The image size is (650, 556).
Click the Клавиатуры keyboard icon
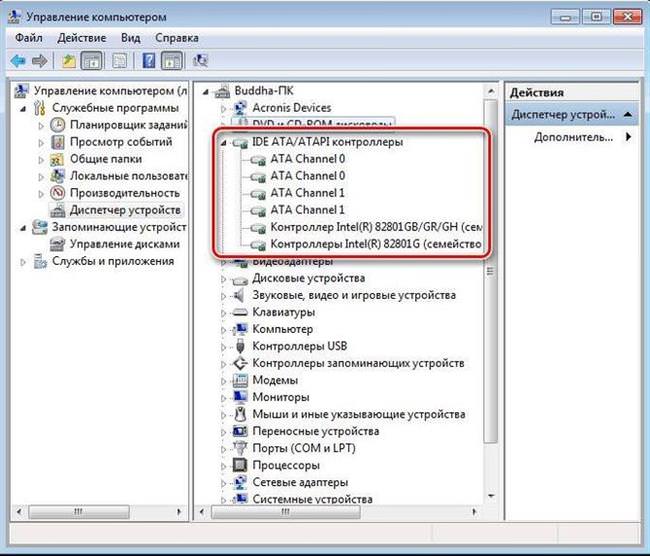(x=240, y=312)
